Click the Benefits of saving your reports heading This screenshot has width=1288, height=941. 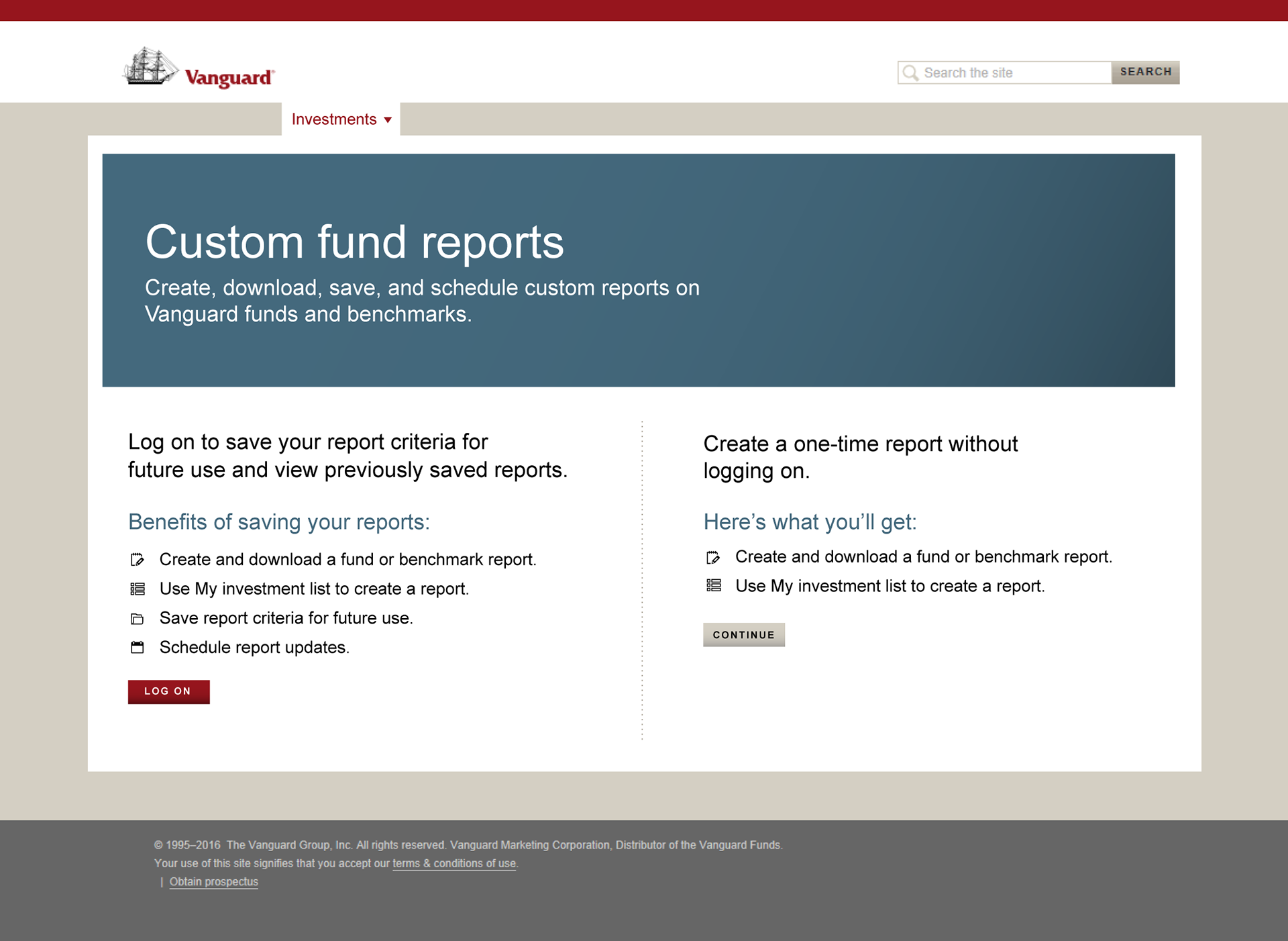(x=279, y=522)
